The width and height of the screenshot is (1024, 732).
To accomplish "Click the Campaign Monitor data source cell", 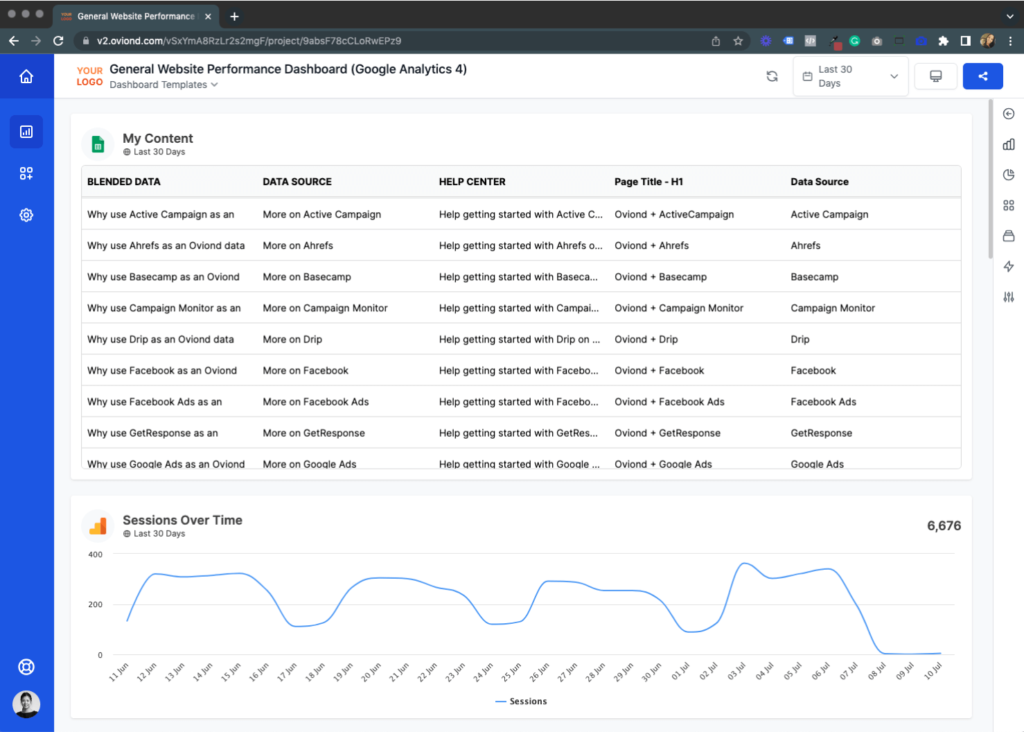I will (833, 308).
